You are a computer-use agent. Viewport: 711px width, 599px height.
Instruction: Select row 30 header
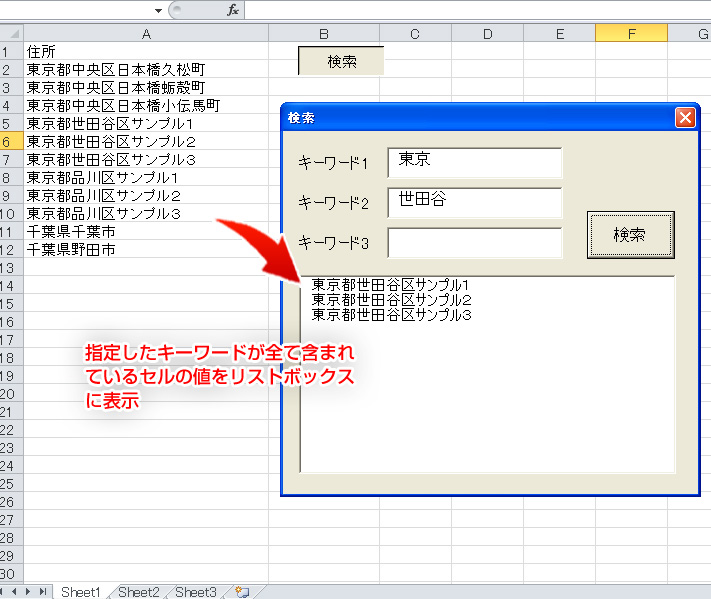tap(11, 574)
